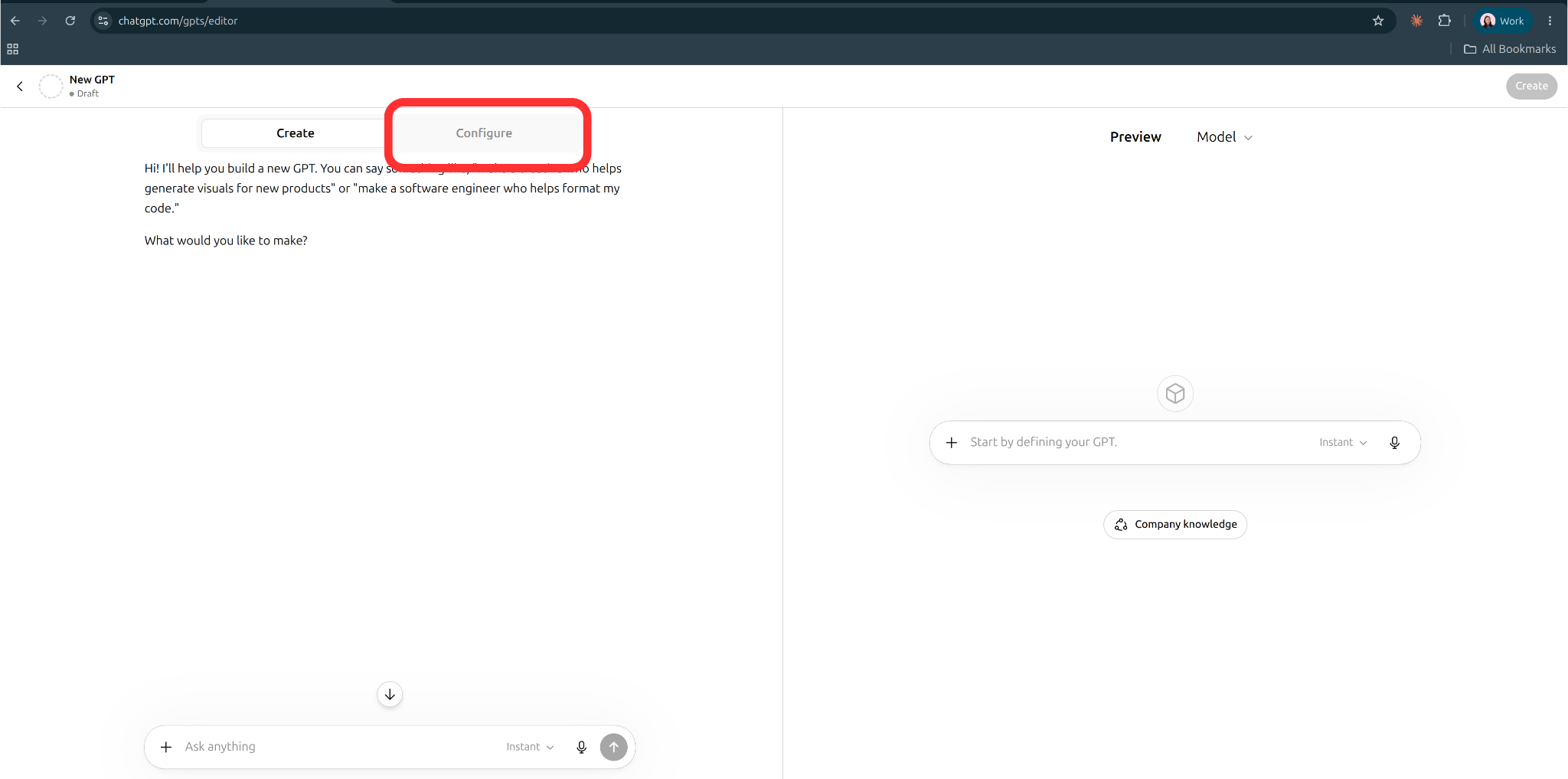Go back from the GPT editor

point(20,86)
